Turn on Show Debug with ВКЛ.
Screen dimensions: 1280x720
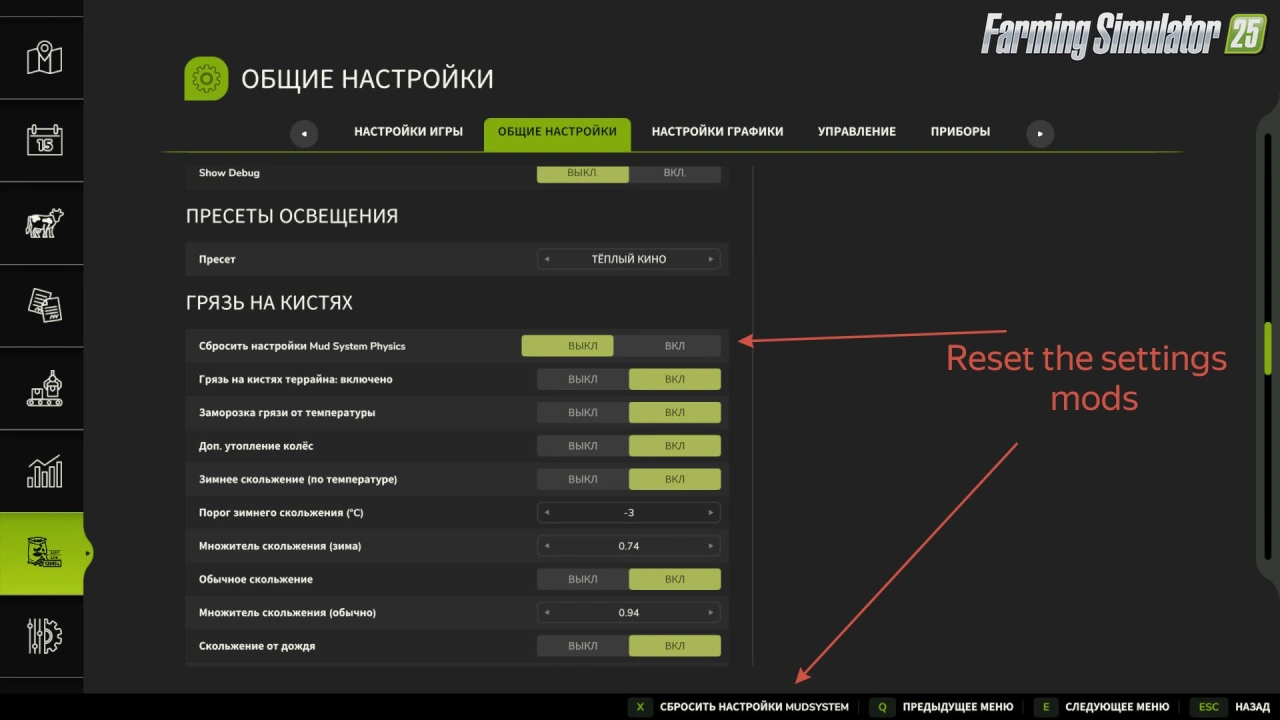(x=675, y=173)
